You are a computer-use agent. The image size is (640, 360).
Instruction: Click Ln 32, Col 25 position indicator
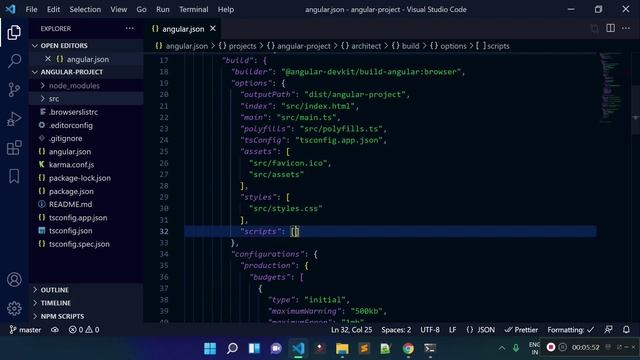point(351,329)
